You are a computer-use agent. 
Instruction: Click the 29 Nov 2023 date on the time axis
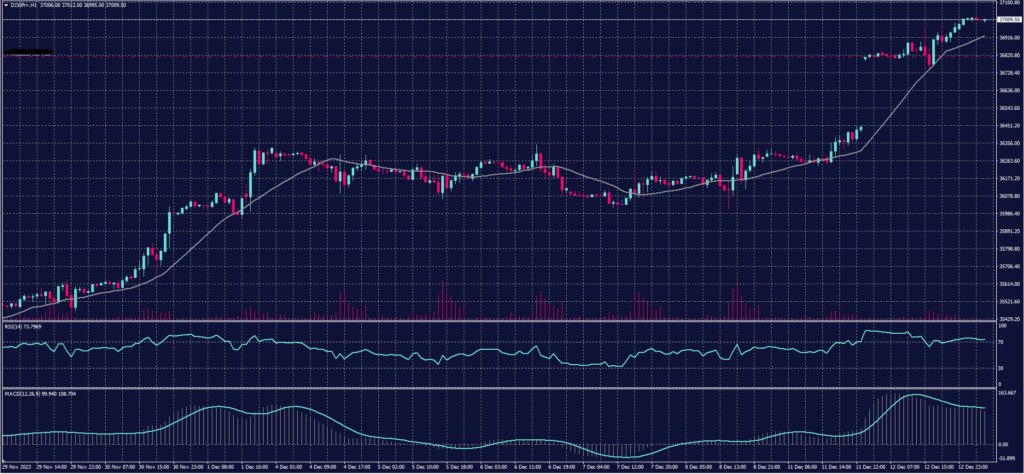pos(15,467)
